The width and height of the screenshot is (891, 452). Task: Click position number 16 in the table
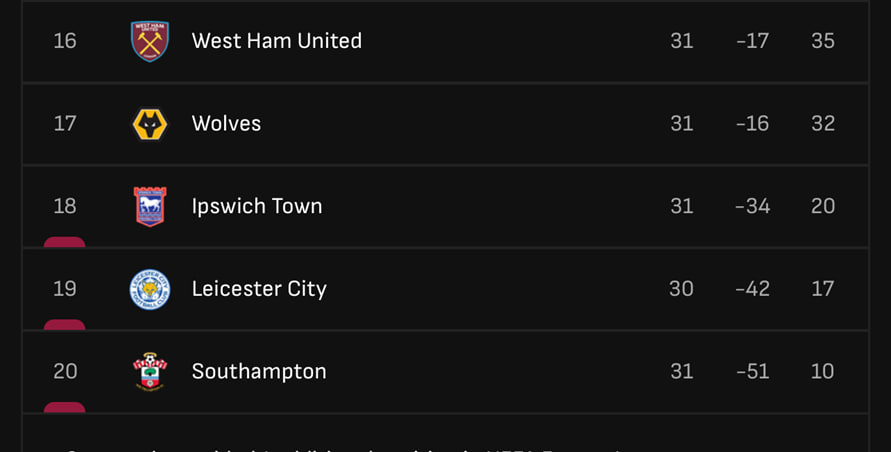pyautogui.click(x=65, y=41)
